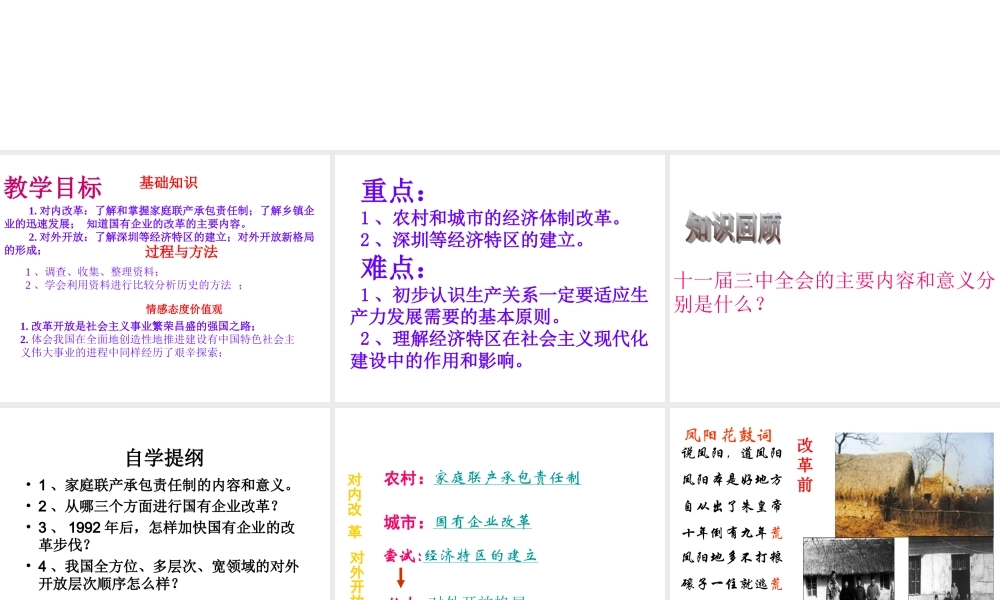Click the vertical 改革前 red label
Screen dimensions: 1000x600
(805, 465)
